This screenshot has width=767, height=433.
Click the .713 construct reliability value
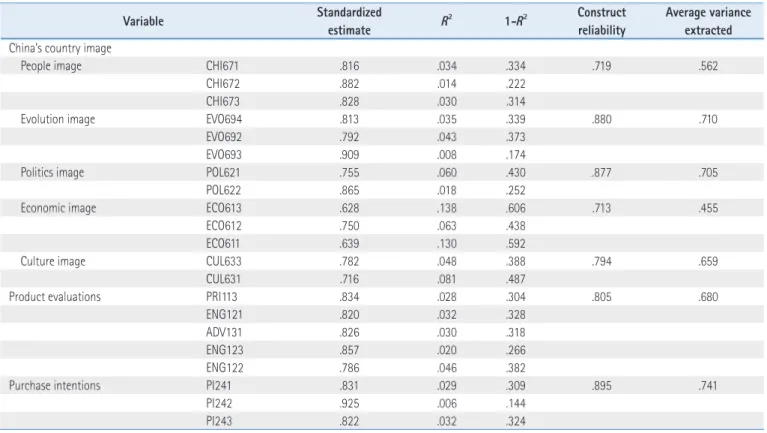601,208
